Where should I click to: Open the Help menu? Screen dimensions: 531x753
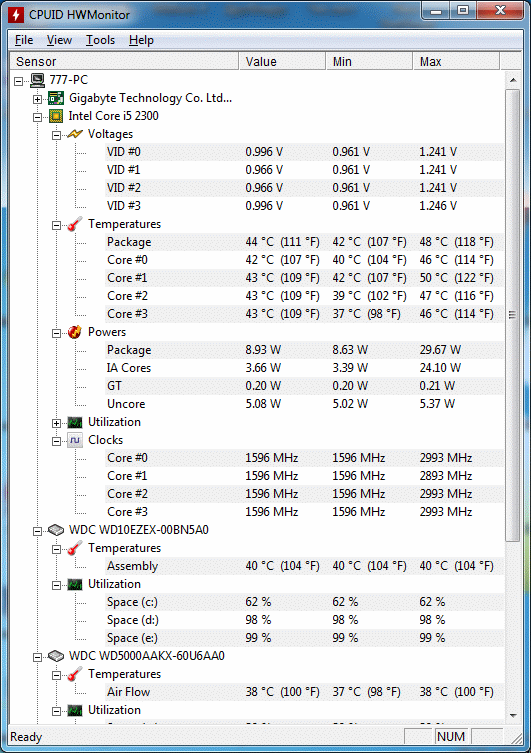(x=141, y=40)
